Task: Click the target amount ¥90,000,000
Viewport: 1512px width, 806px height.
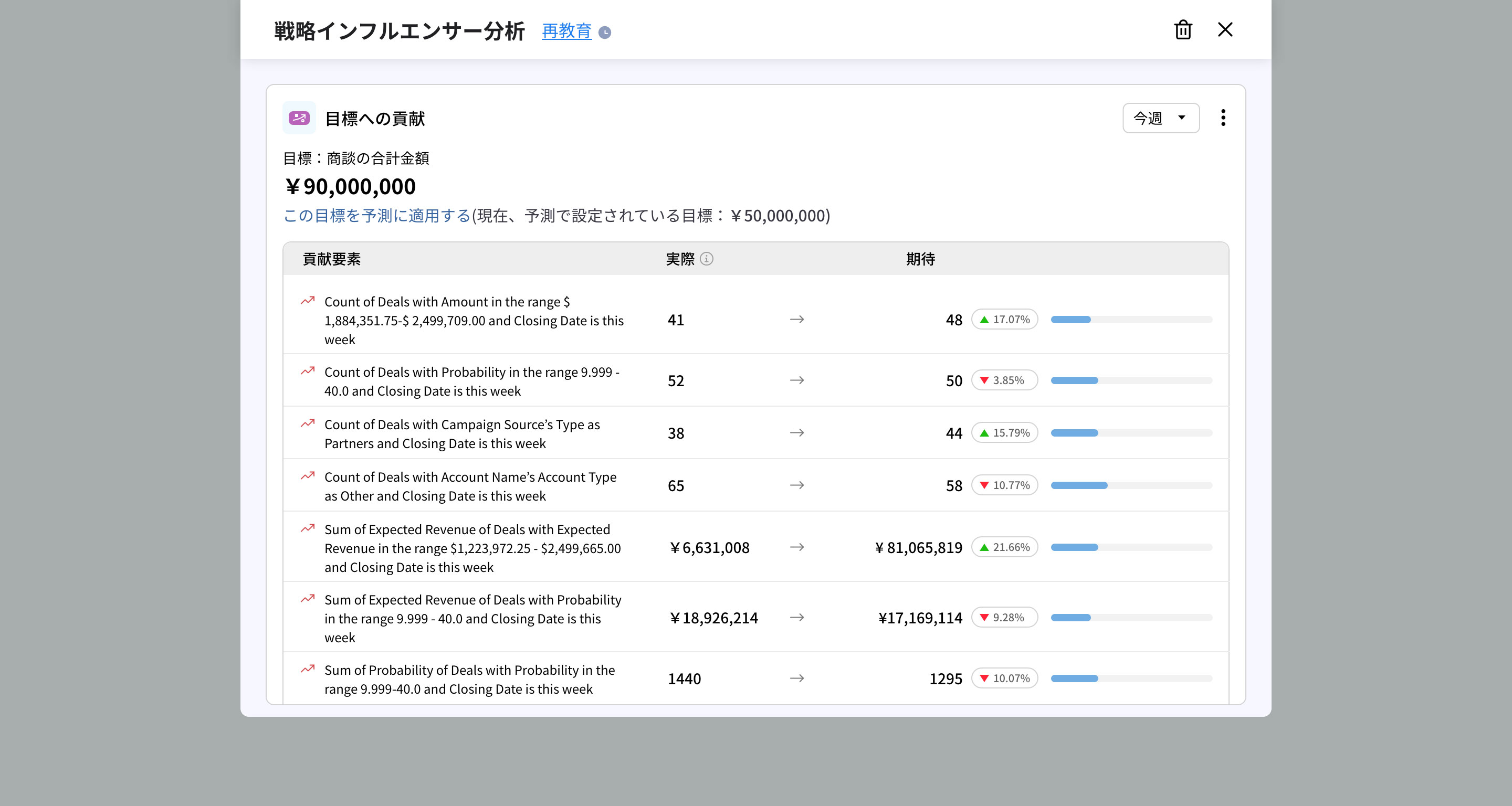Action: 350,186
